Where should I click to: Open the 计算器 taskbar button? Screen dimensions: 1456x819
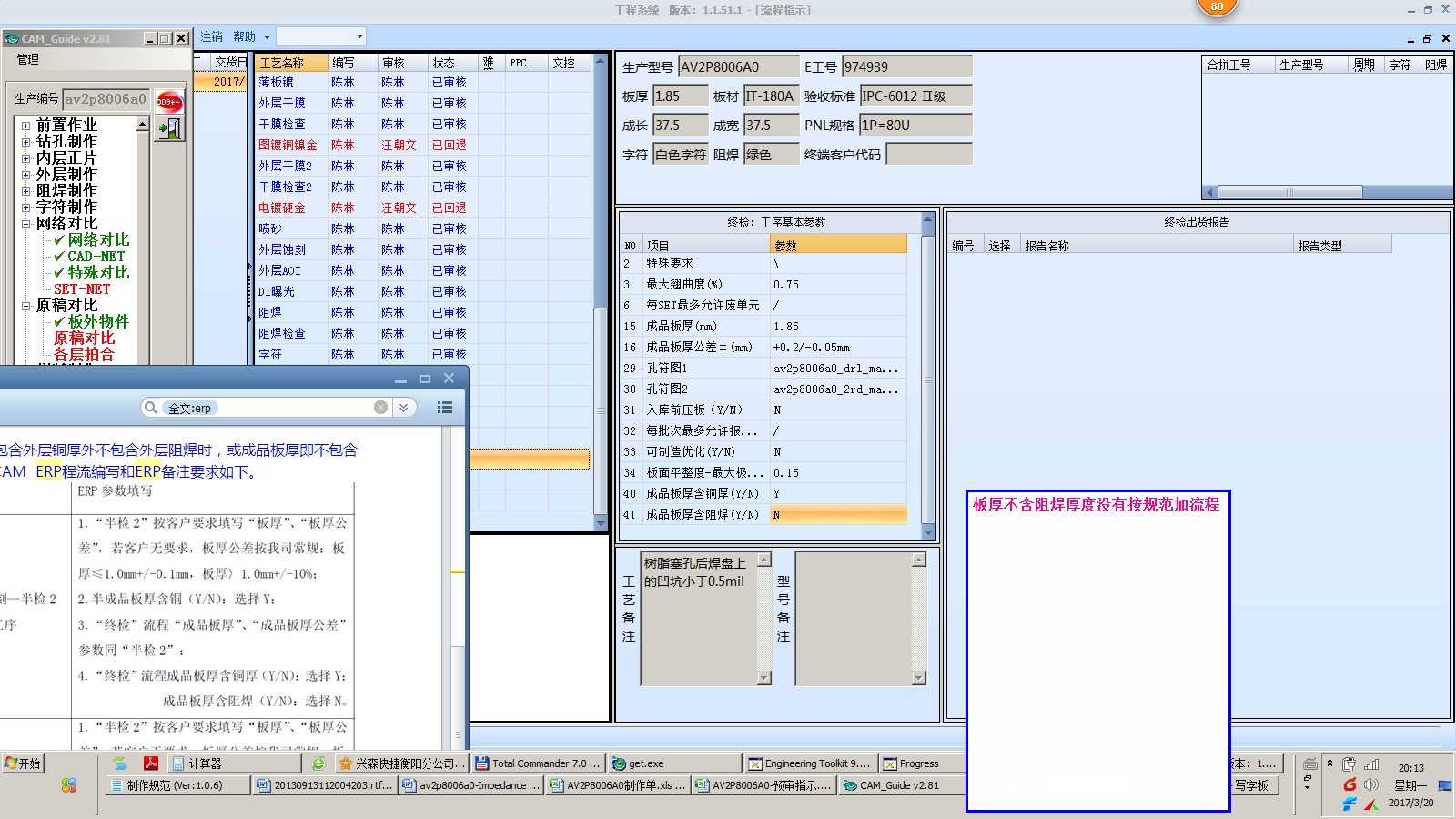point(236,763)
